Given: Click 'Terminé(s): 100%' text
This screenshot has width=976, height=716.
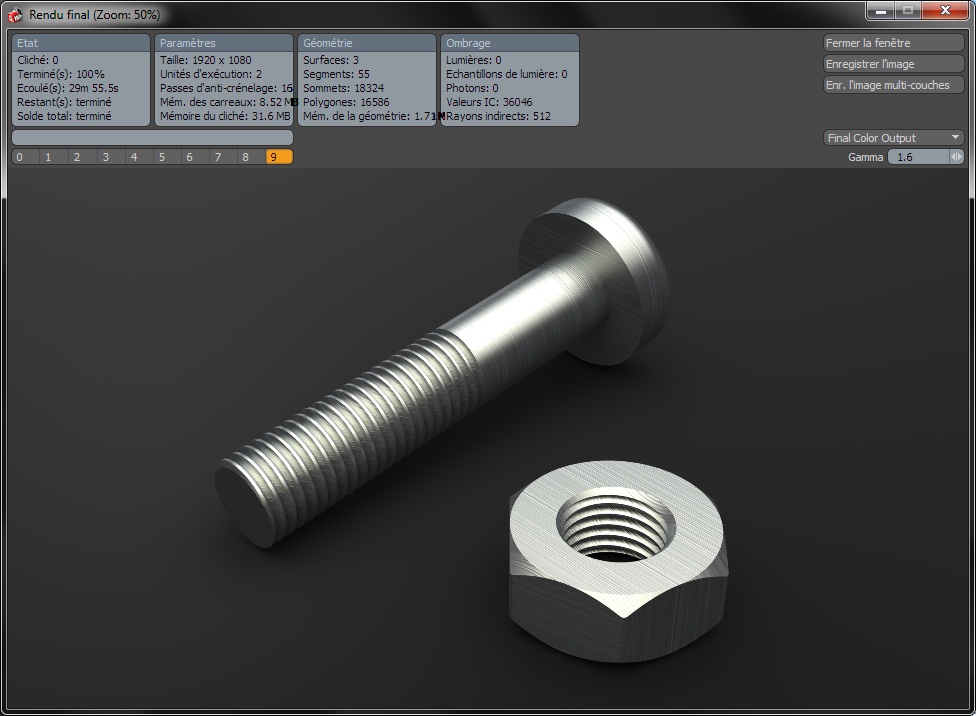Looking at the screenshot, I should [60, 74].
